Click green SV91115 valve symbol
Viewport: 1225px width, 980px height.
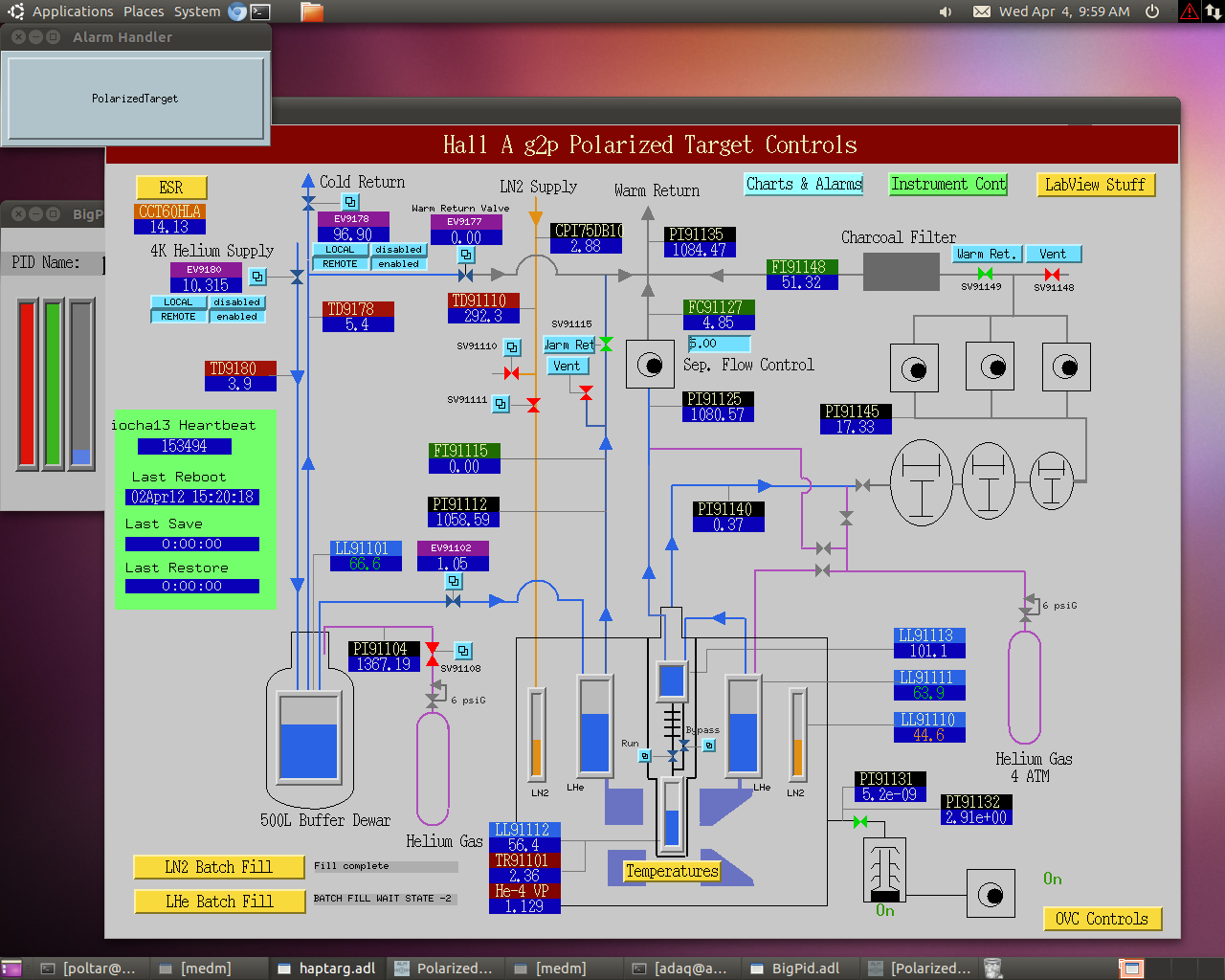point(606,345)
